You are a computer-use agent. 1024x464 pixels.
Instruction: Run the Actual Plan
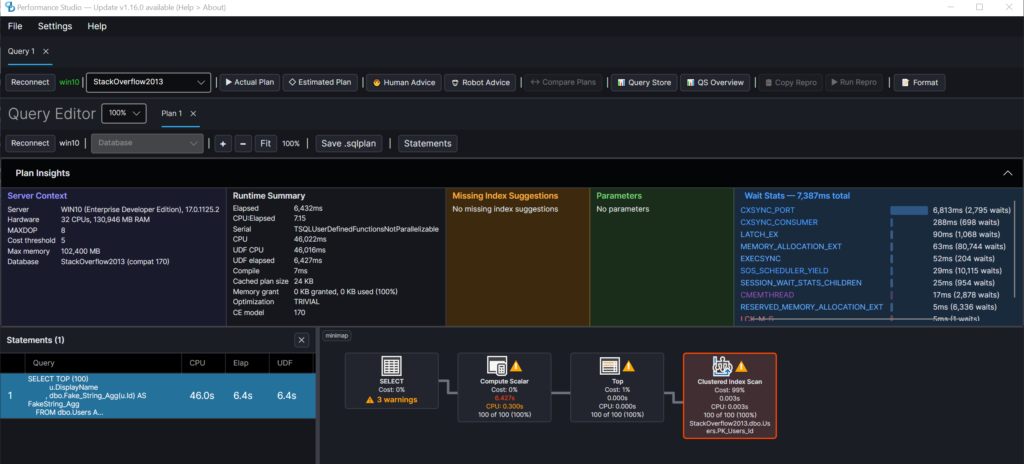(x=249, y=82)
